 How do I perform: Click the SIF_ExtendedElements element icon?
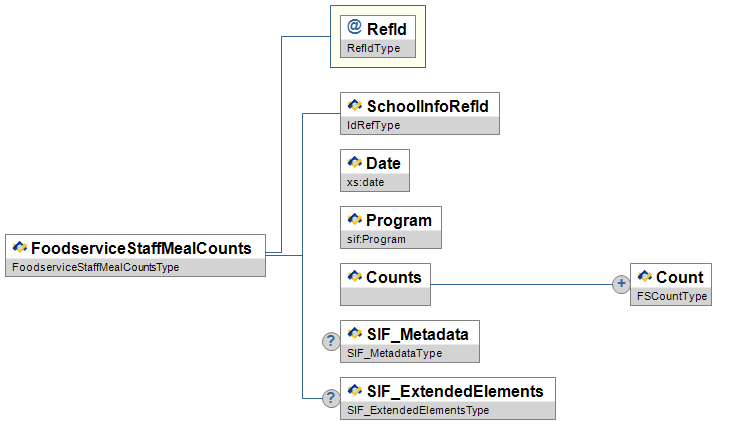tap(354, 390)
